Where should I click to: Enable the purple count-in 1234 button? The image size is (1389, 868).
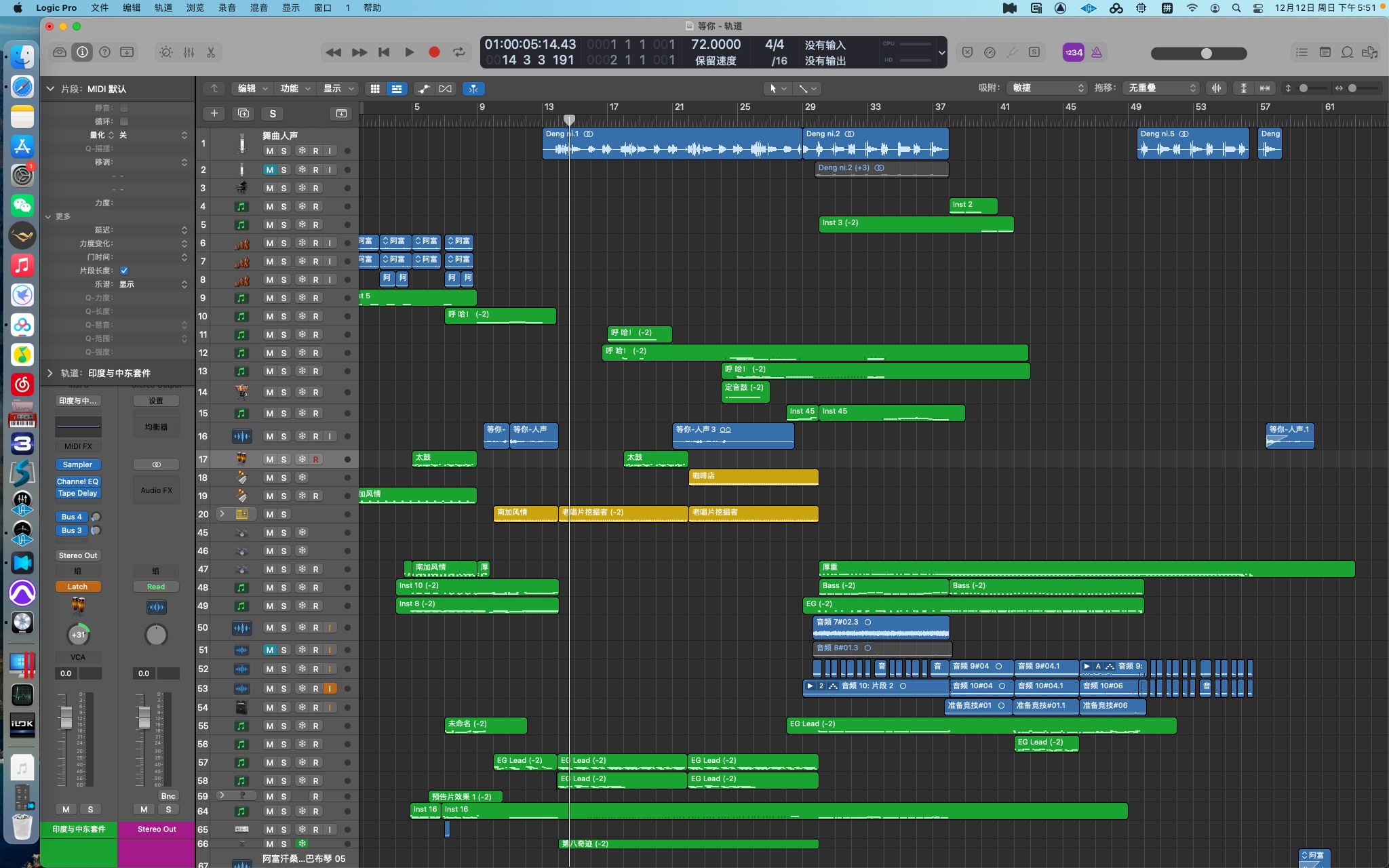coord(1074,52)
